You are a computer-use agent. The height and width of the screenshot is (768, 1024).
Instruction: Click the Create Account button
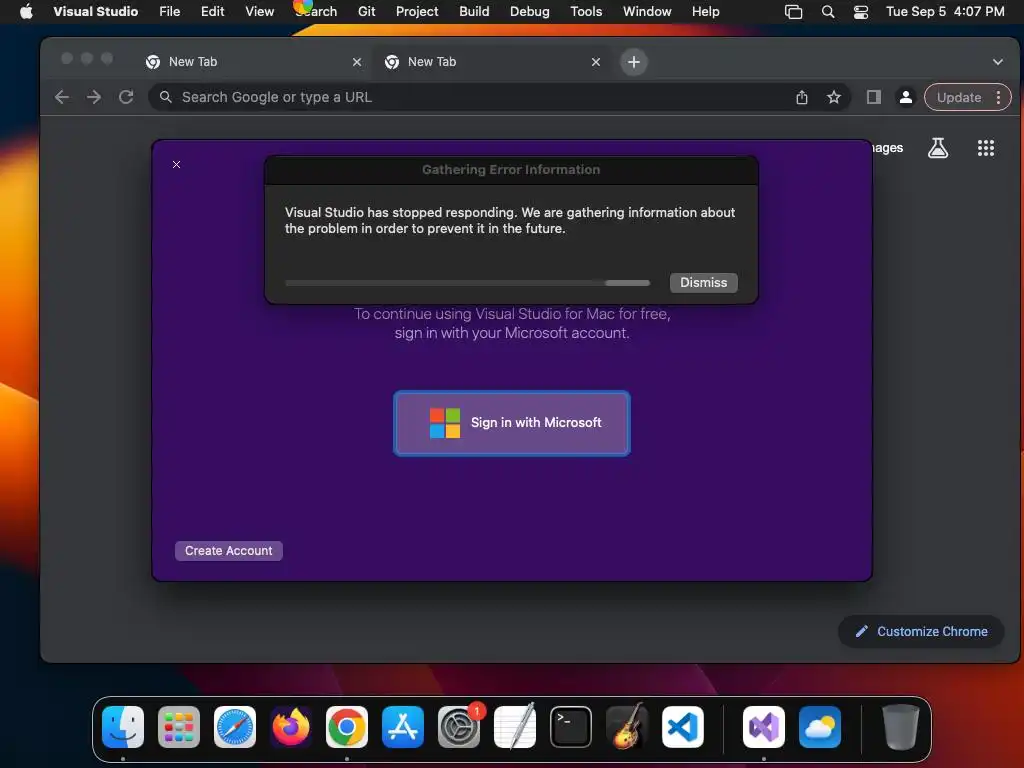pyautogui.click(x=229, y=551)
